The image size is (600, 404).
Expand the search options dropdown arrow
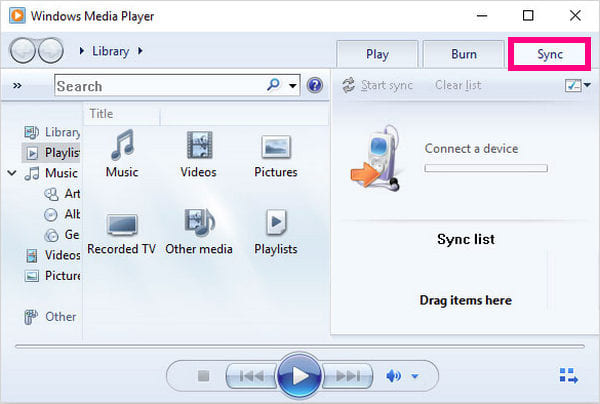click(x=293, y=86)
